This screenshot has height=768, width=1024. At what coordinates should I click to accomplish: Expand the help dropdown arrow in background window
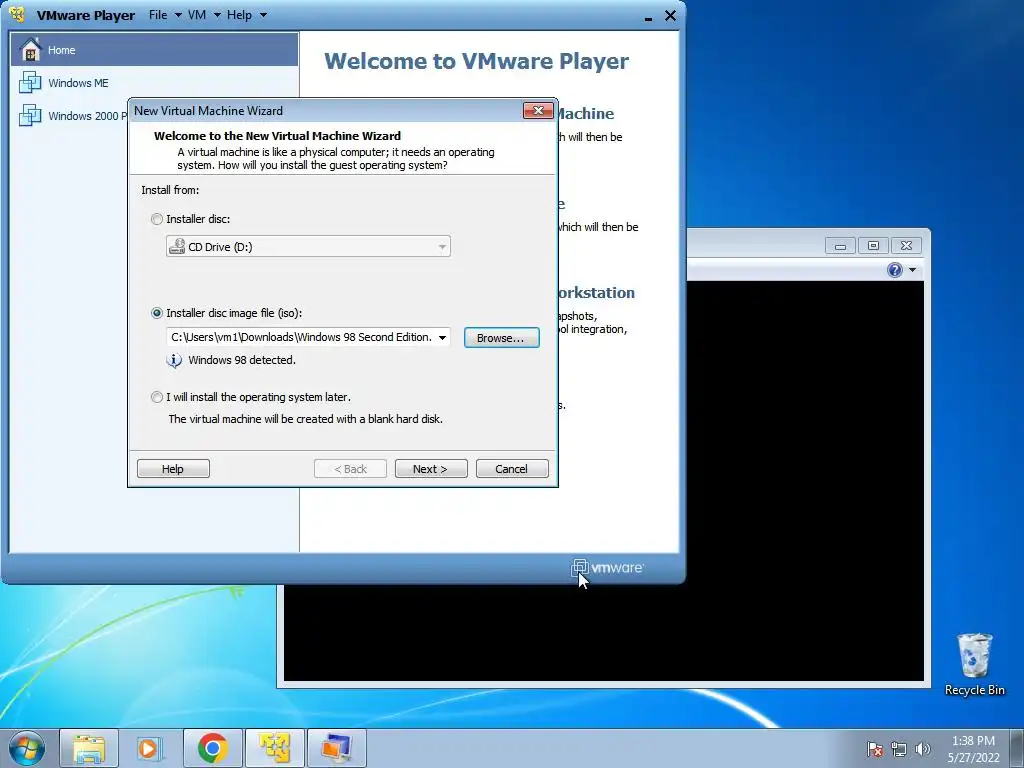point(912,270)
